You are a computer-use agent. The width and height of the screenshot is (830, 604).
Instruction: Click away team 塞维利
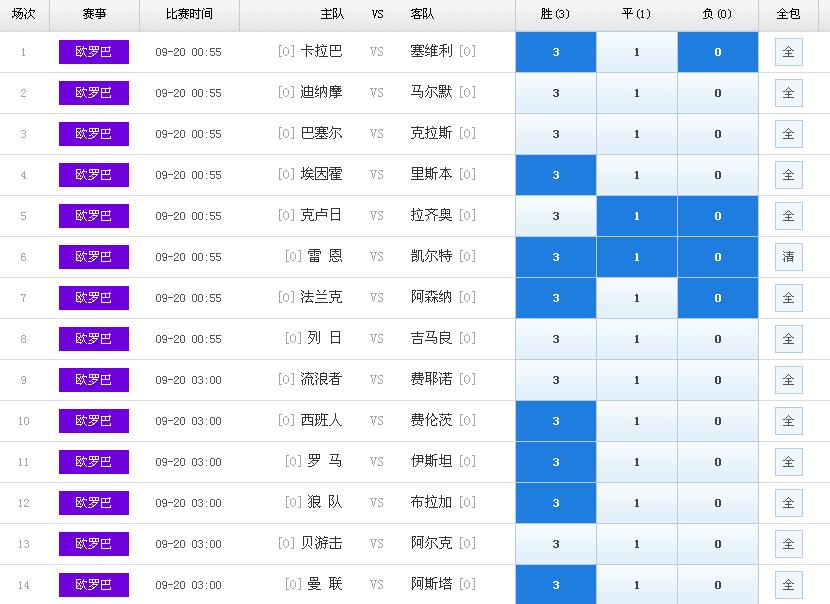(431, 51)
